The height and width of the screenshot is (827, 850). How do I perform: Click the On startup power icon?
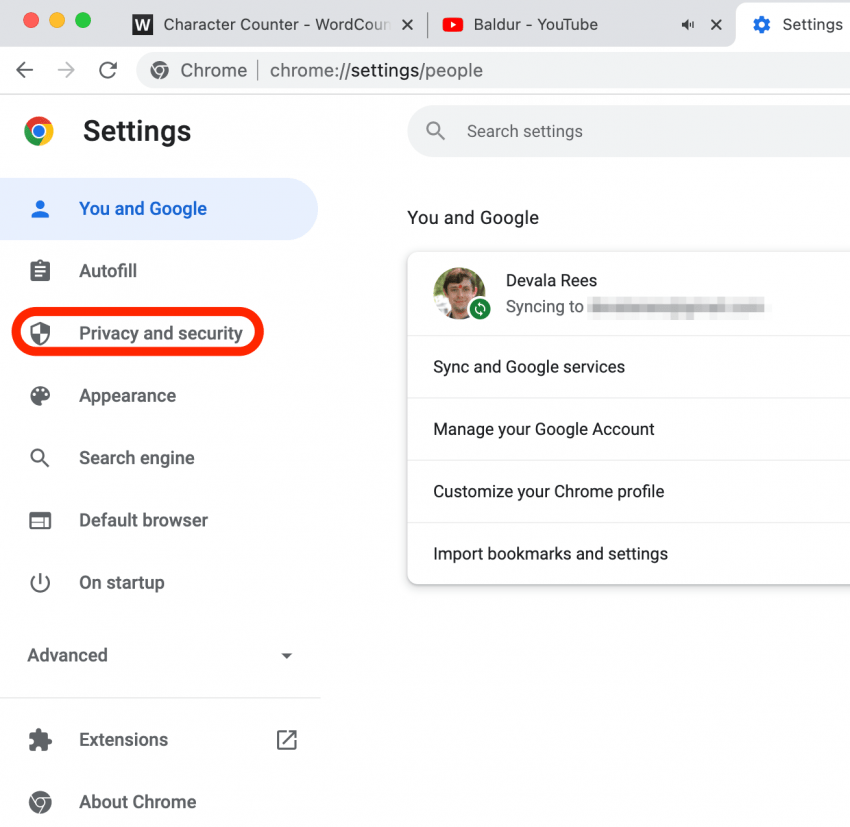[40, 583]
